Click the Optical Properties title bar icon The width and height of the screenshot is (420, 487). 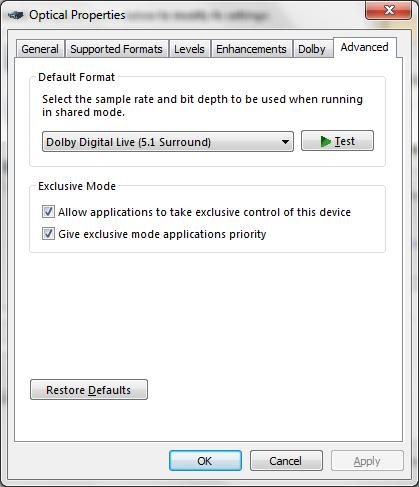pos(16,15)
